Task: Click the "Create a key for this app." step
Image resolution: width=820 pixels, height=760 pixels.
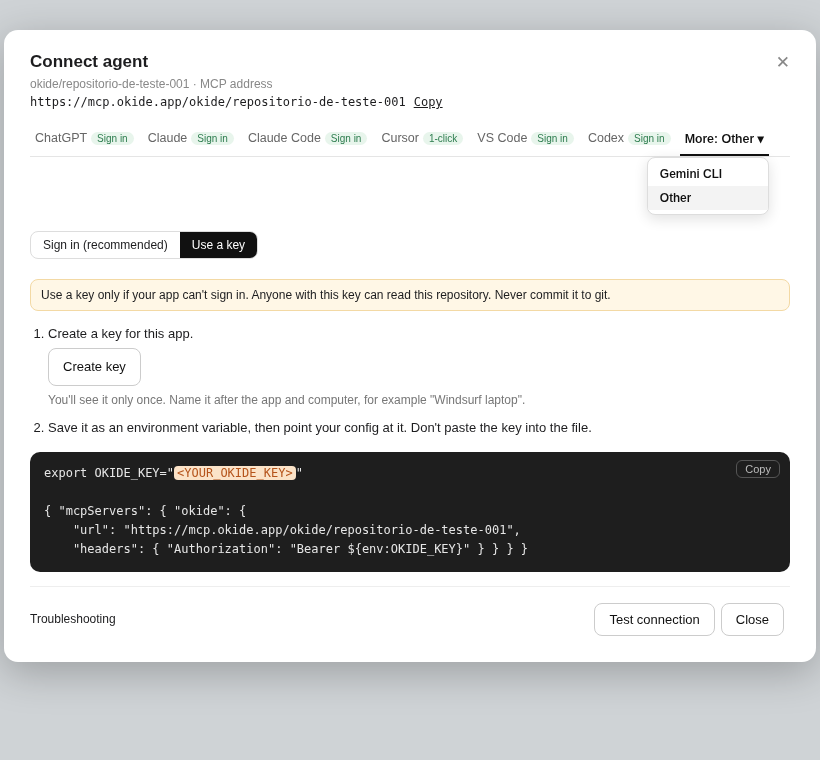Action: click(x=120, y=334)
